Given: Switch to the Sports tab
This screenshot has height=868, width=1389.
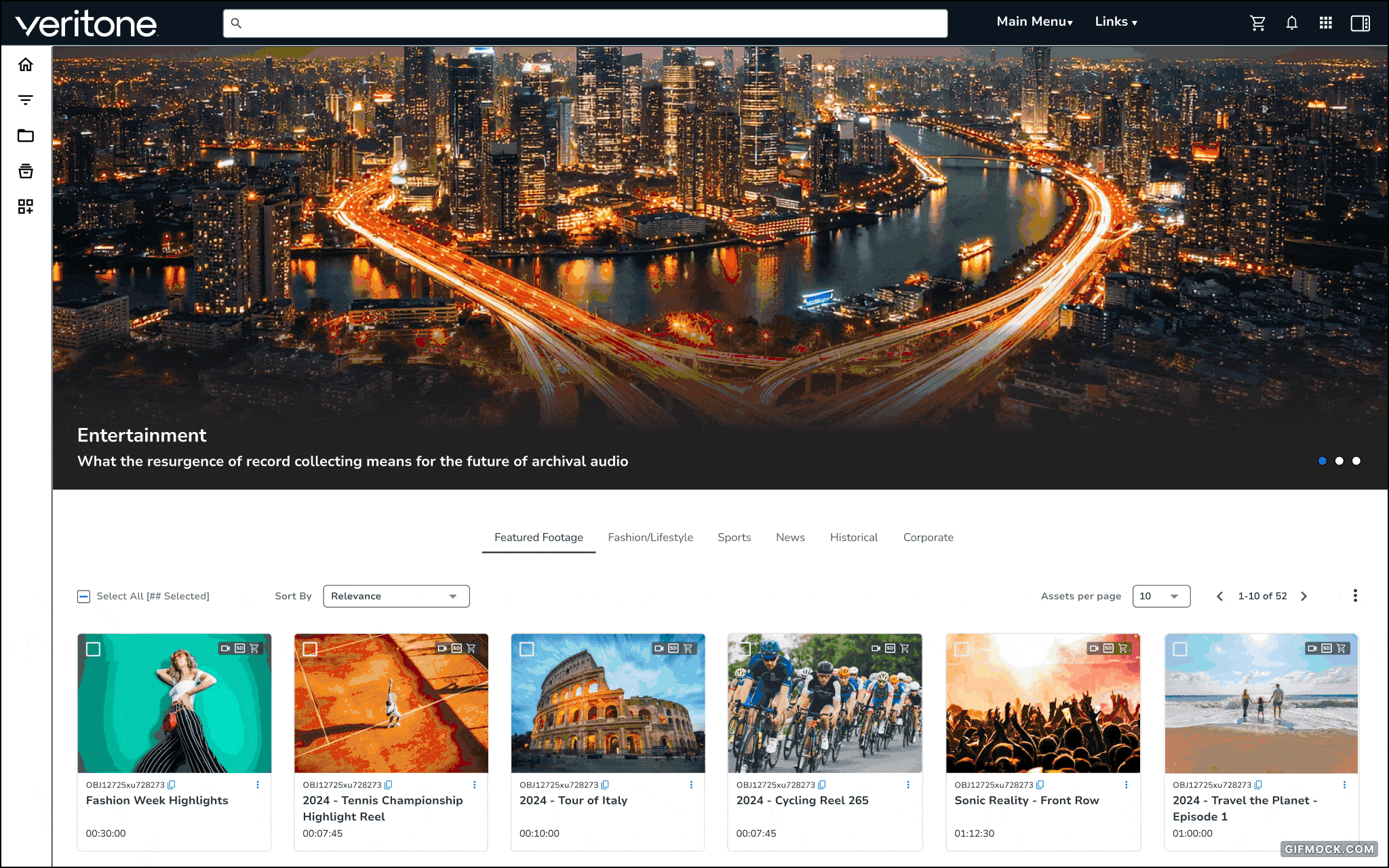Looking at the screenshot, I should tap(734, 537).
